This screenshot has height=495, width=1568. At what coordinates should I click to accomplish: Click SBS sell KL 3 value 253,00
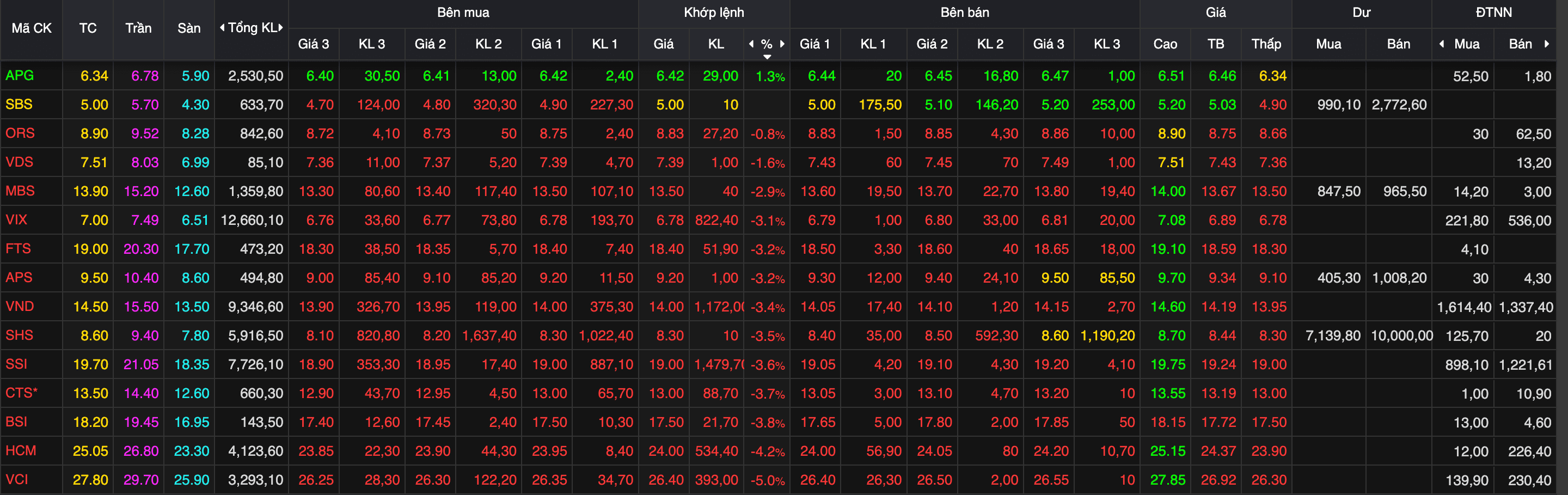click(1113, 105)
